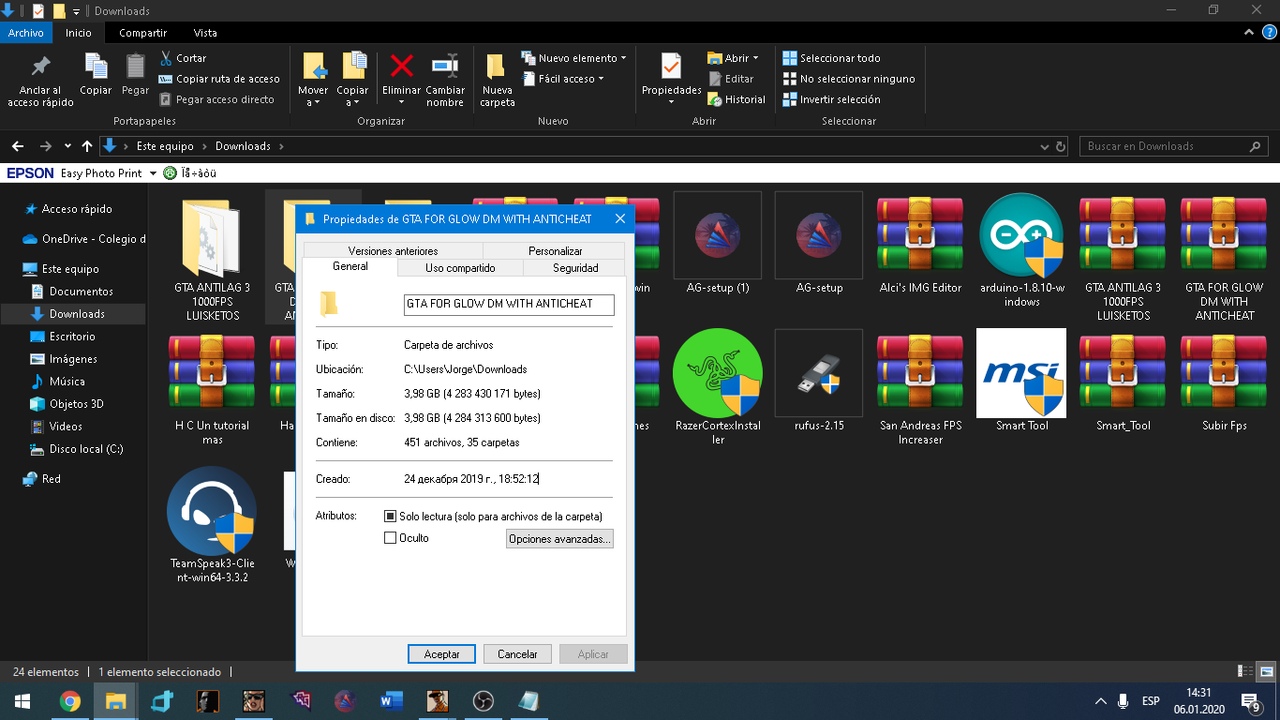The width and height of the screenshot is (1280, 720).
Task: Choose Seleccionar todo in the ribbon
Action: [x=831, y=58]
